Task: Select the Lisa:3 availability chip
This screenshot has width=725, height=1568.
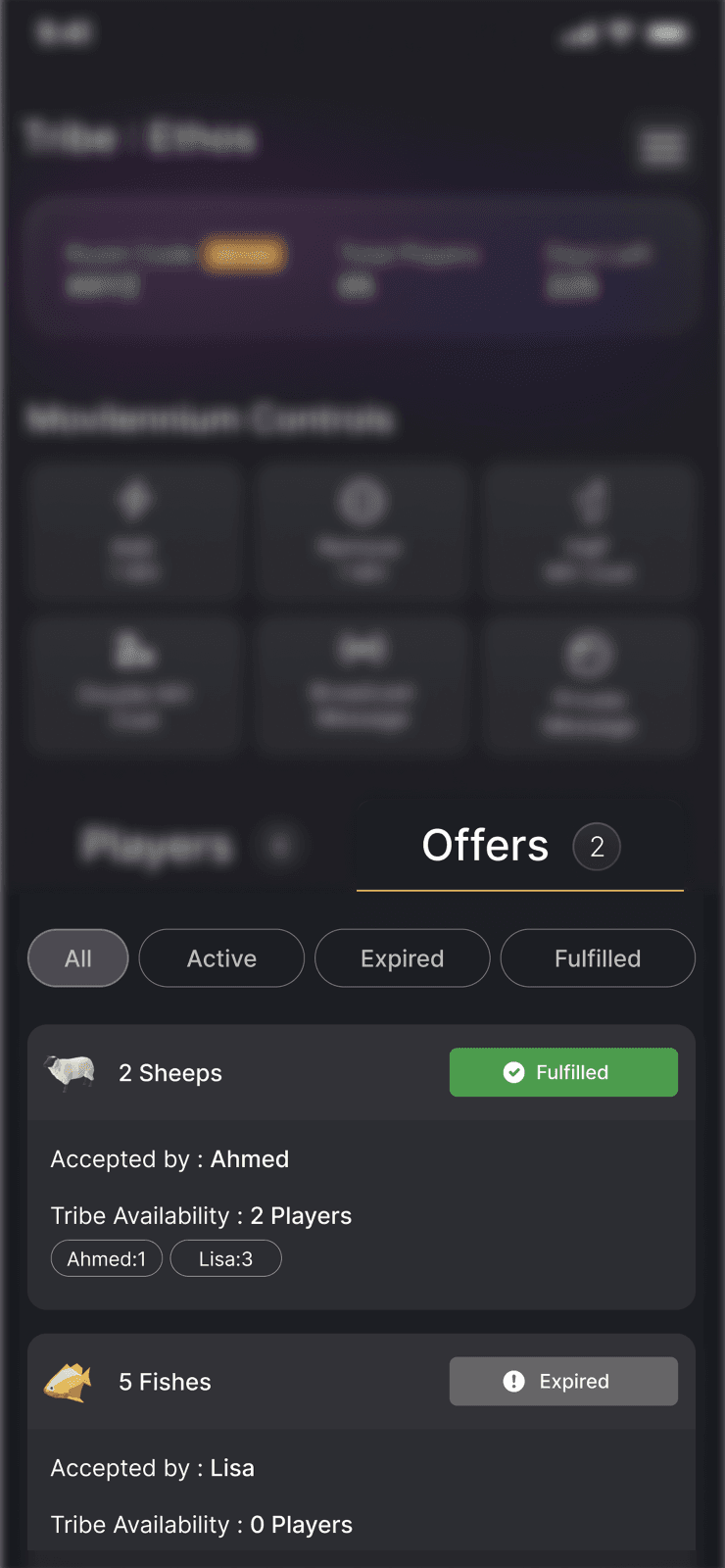Action: 225,1258
